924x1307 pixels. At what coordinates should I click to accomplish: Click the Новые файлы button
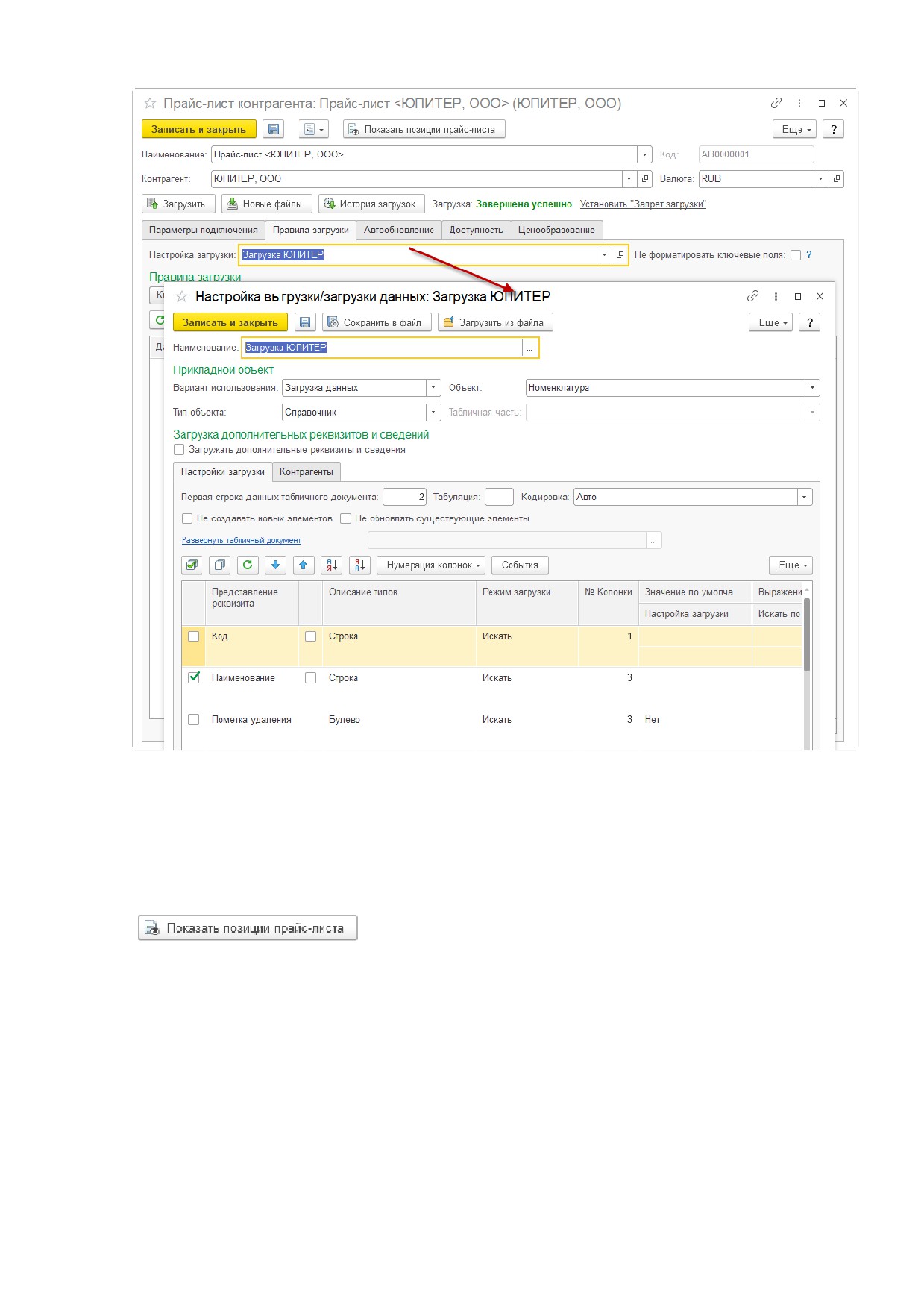point(267,204)
